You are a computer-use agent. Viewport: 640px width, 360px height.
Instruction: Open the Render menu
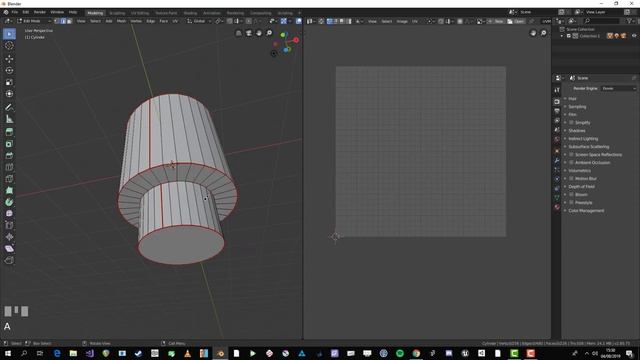click(x=40, y=12)
